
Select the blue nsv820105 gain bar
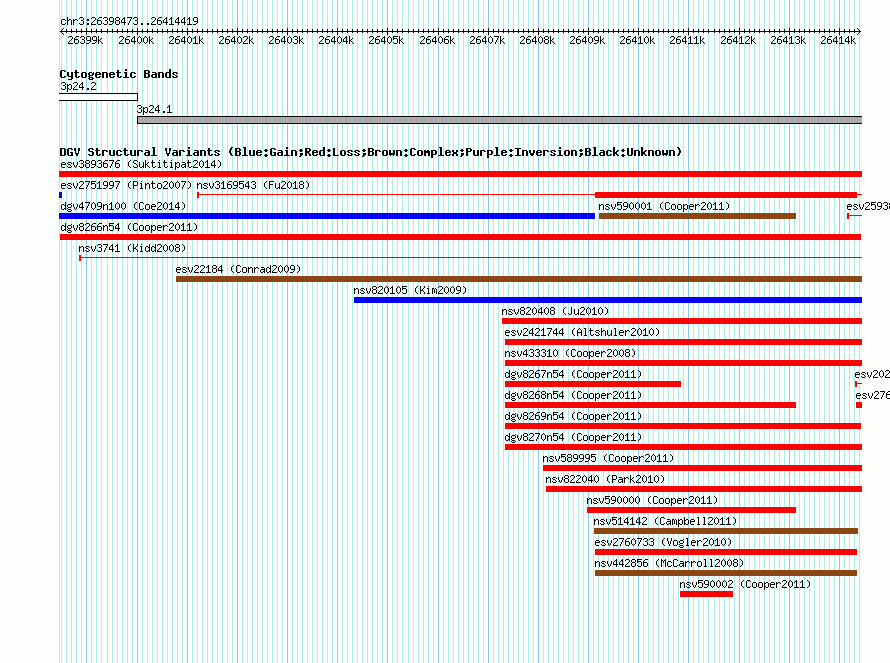608,300
